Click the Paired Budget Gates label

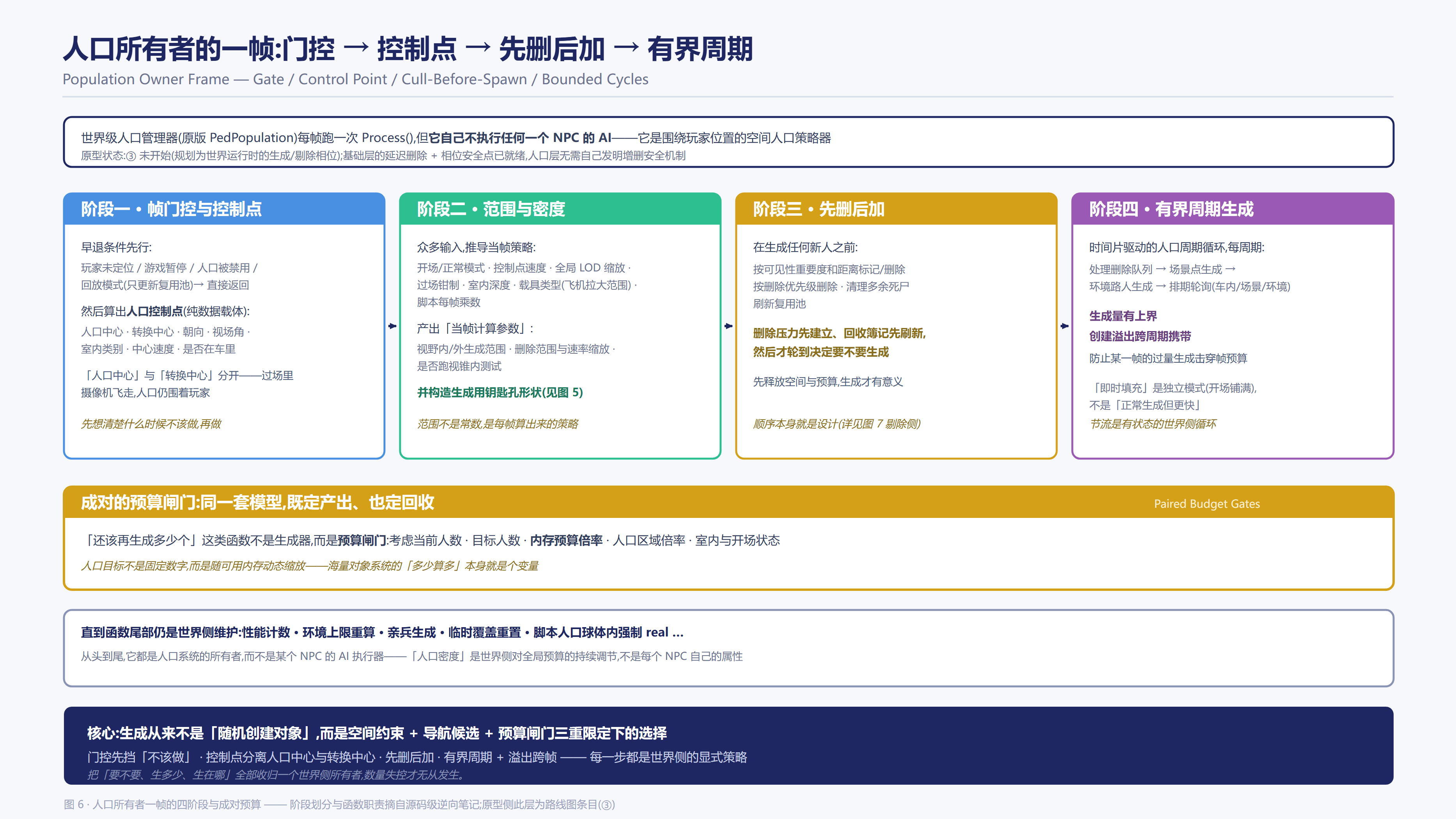1207,503
